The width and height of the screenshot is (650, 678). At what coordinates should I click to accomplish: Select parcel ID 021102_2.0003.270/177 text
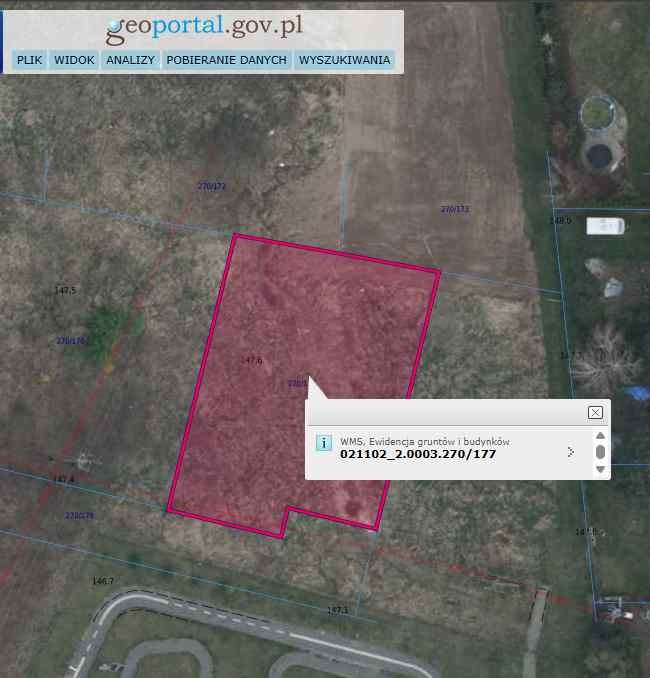(x=418, y=454)
